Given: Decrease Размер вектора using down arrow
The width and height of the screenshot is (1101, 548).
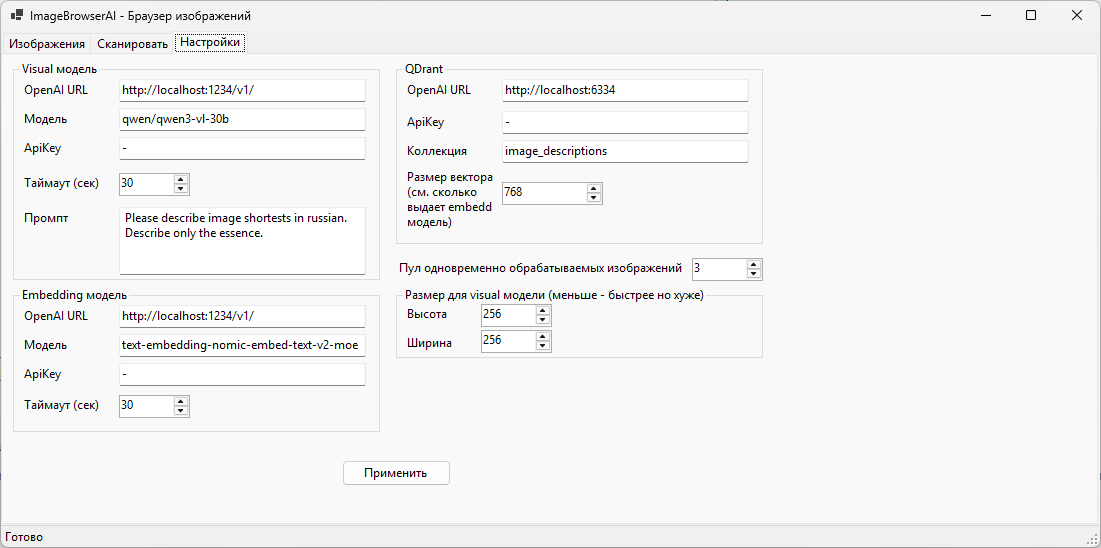Looking at the screenshot, I should pos(594,197).
